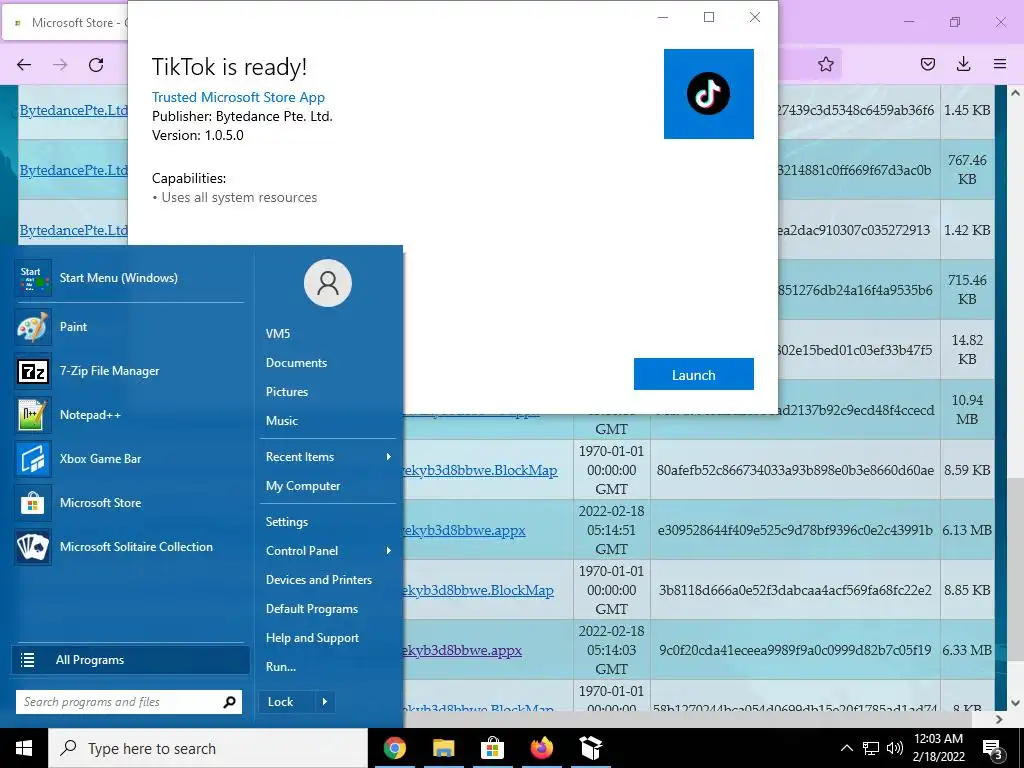Expand Control Panel submenu arrow
Viewport: 1024px width, 768px height.
[389, 551]
